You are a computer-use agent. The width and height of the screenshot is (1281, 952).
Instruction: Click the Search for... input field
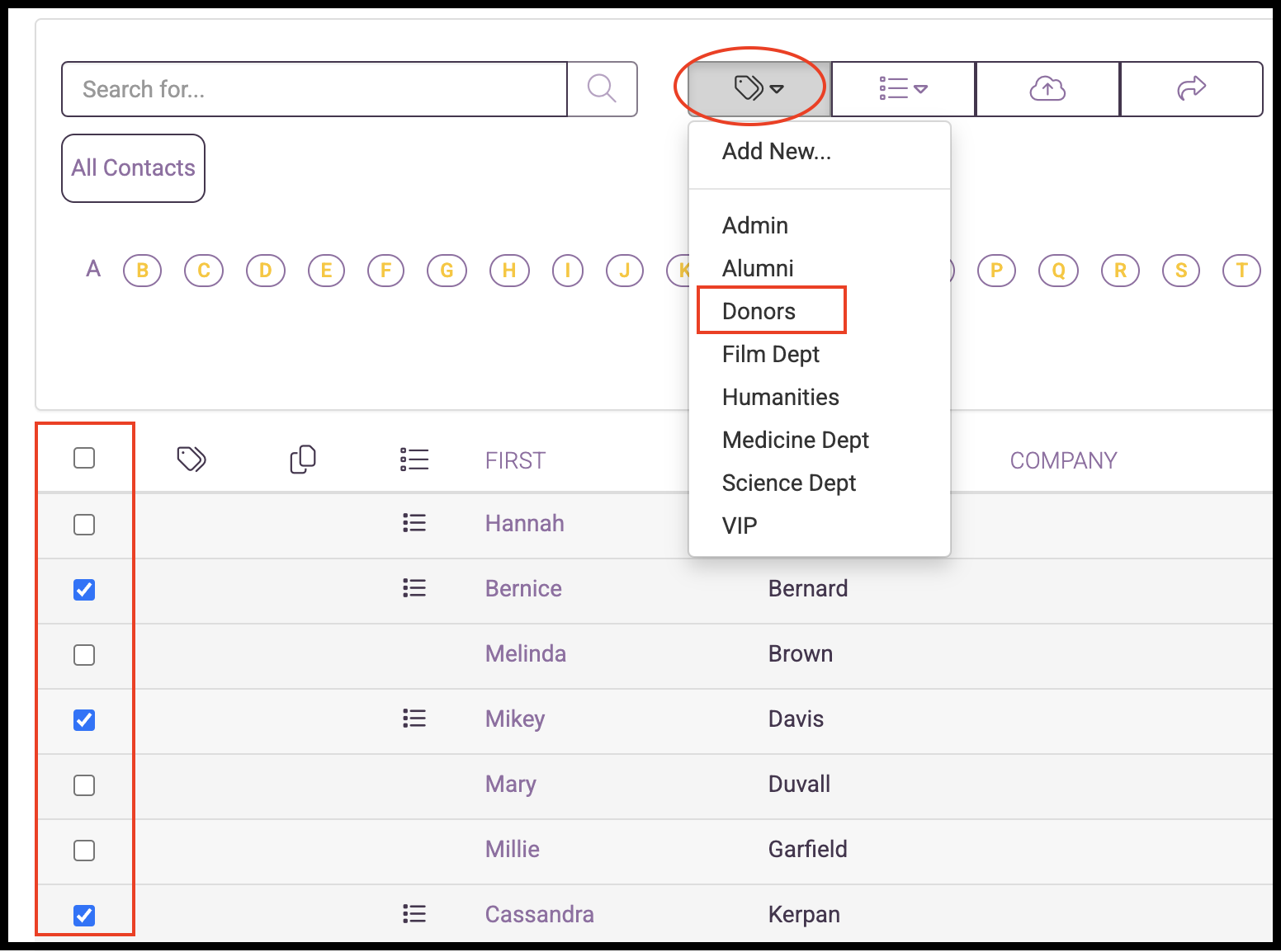(x=314, y=89)
